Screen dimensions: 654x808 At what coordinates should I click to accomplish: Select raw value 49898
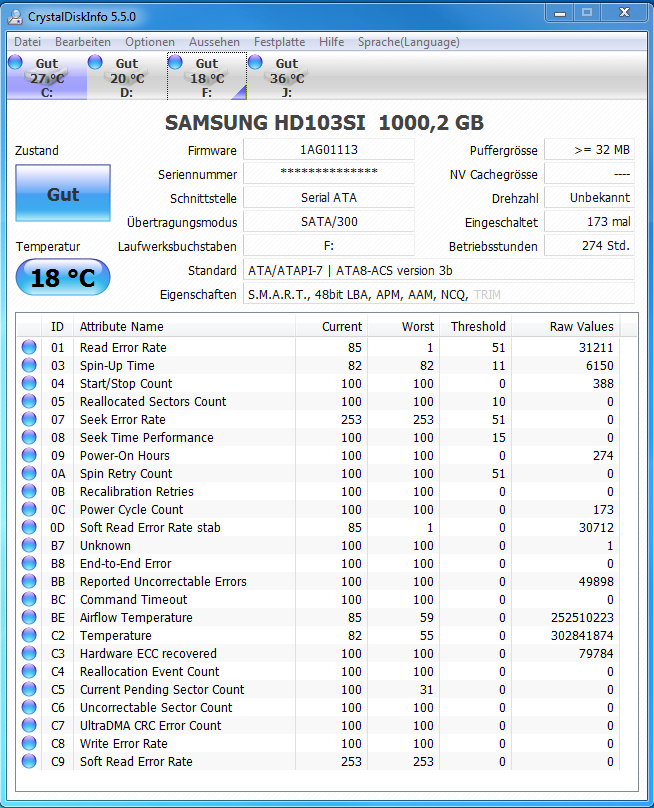[x=596, y=581]
